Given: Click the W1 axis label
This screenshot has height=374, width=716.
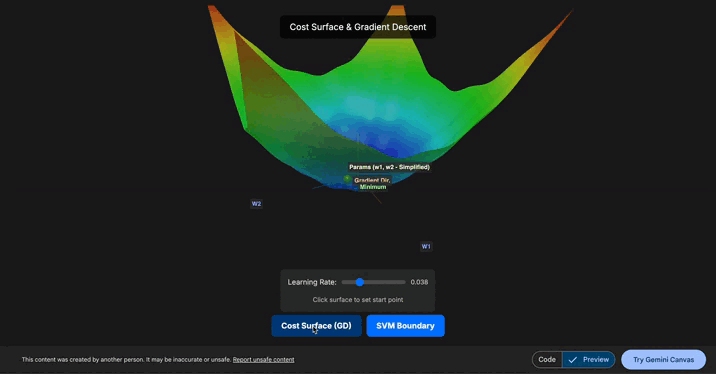Looking at the screenshot, I should (x=426, y=247).
